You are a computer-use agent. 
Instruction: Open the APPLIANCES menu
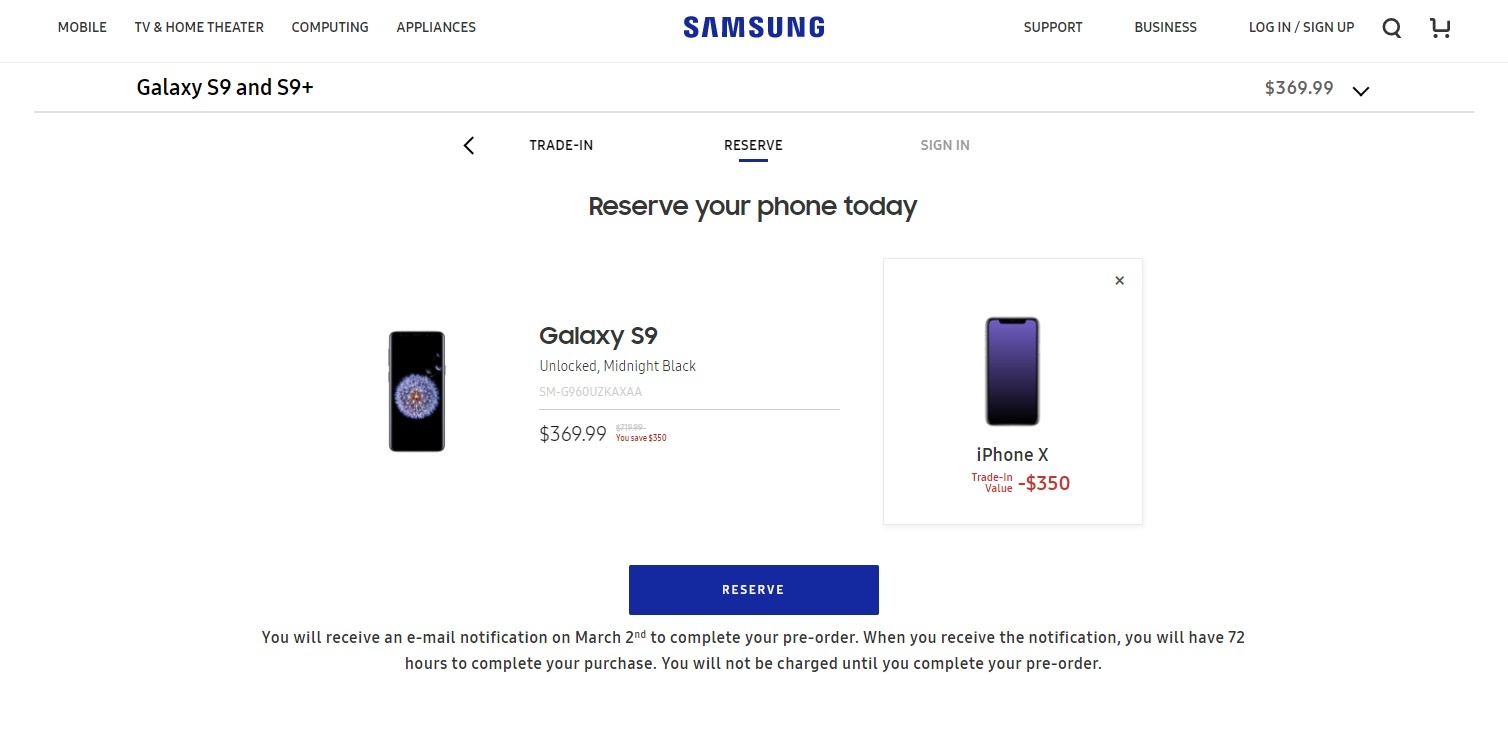tap(436, 27)
